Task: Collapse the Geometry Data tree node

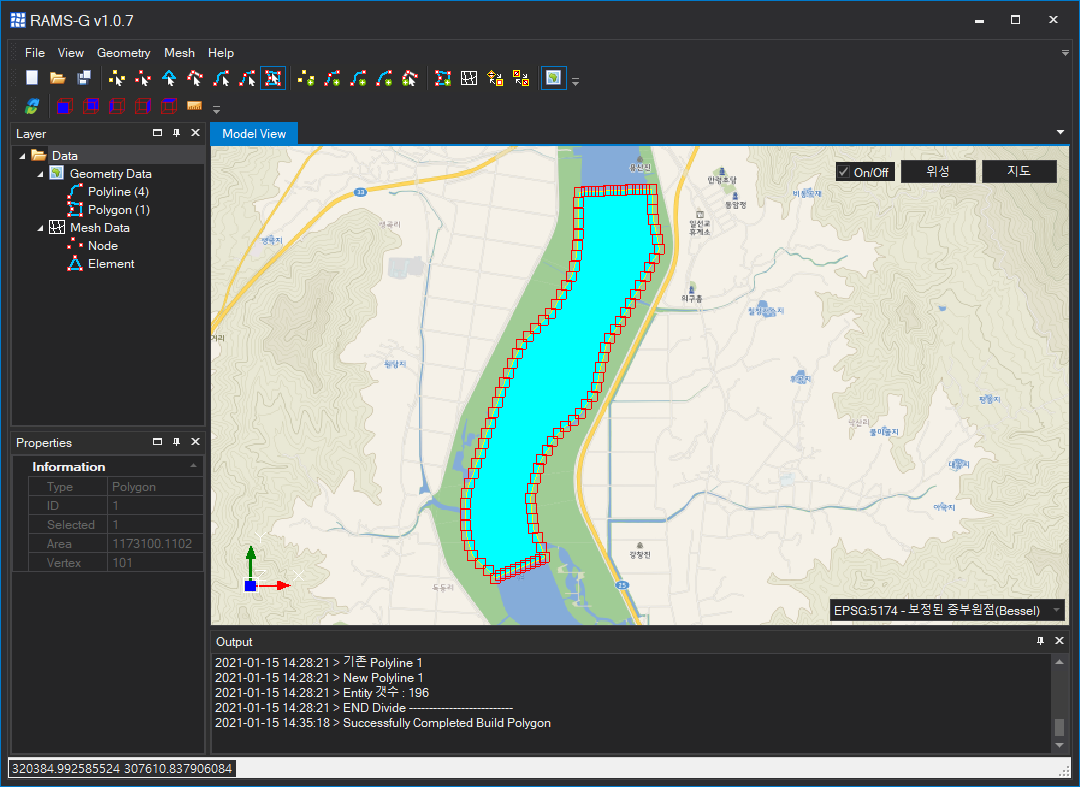Action: click(x=41, y=174)
